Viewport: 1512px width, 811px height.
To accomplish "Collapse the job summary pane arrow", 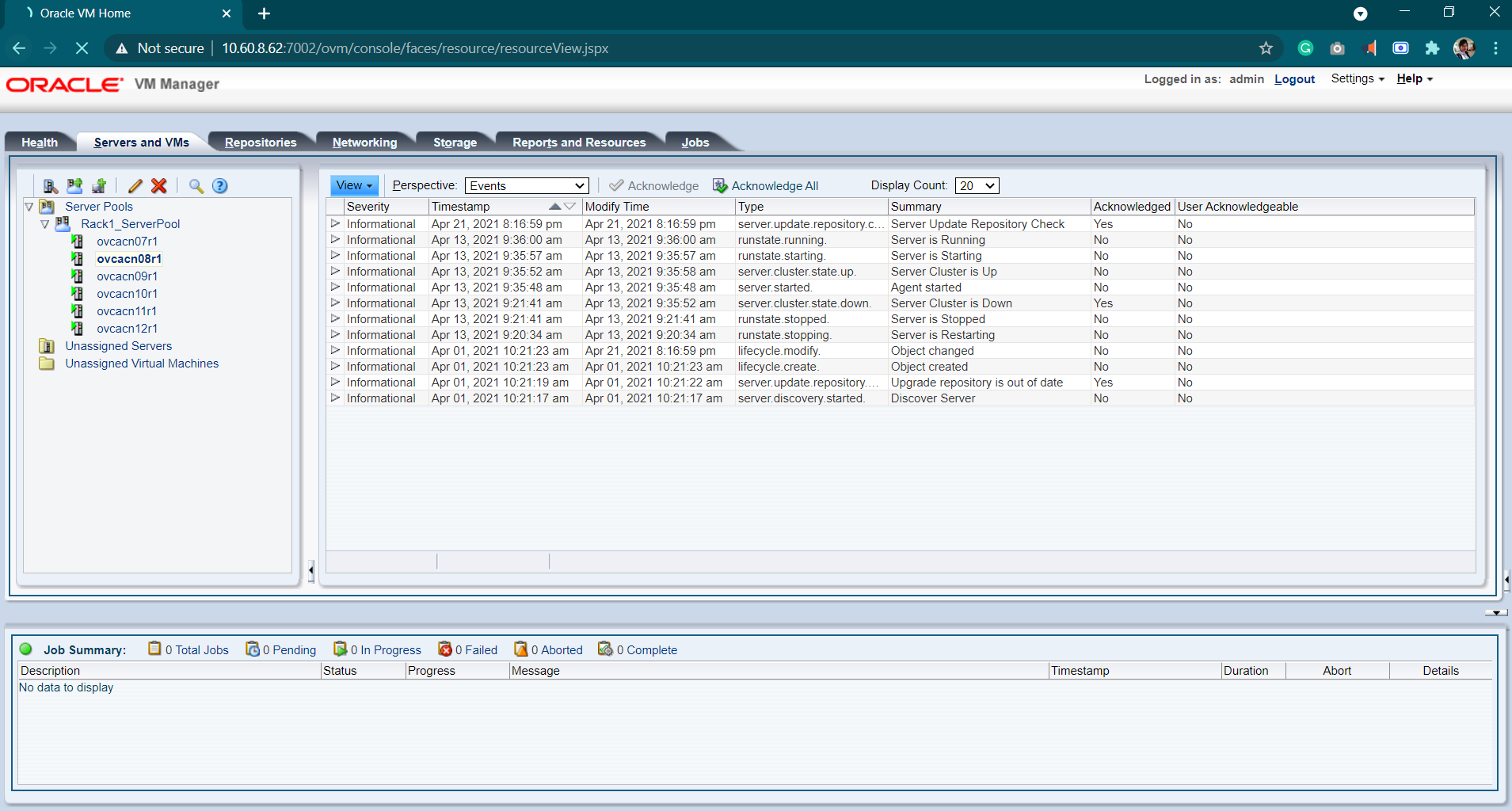I will 1495,612.
